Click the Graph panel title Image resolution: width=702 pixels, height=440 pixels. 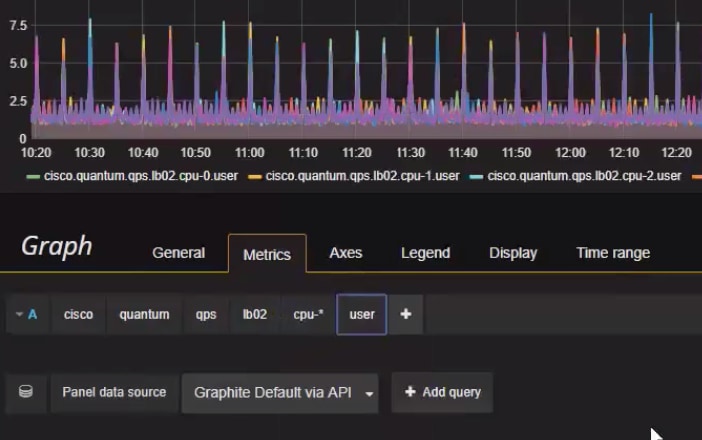[57, 247]
